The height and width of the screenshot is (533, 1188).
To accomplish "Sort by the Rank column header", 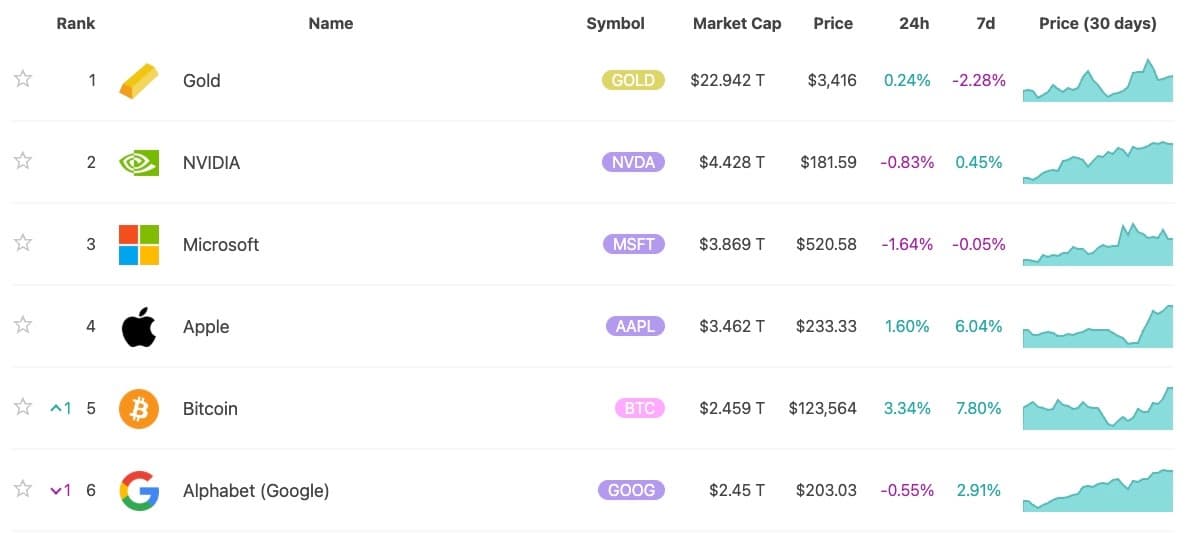I will 75,23.
